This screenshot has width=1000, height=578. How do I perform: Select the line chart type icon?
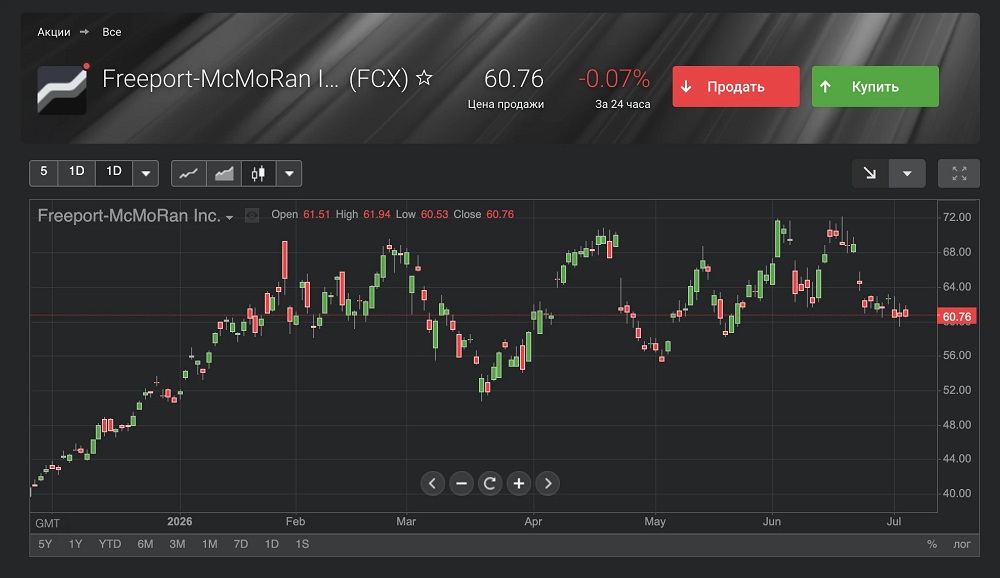pos(189,174)
